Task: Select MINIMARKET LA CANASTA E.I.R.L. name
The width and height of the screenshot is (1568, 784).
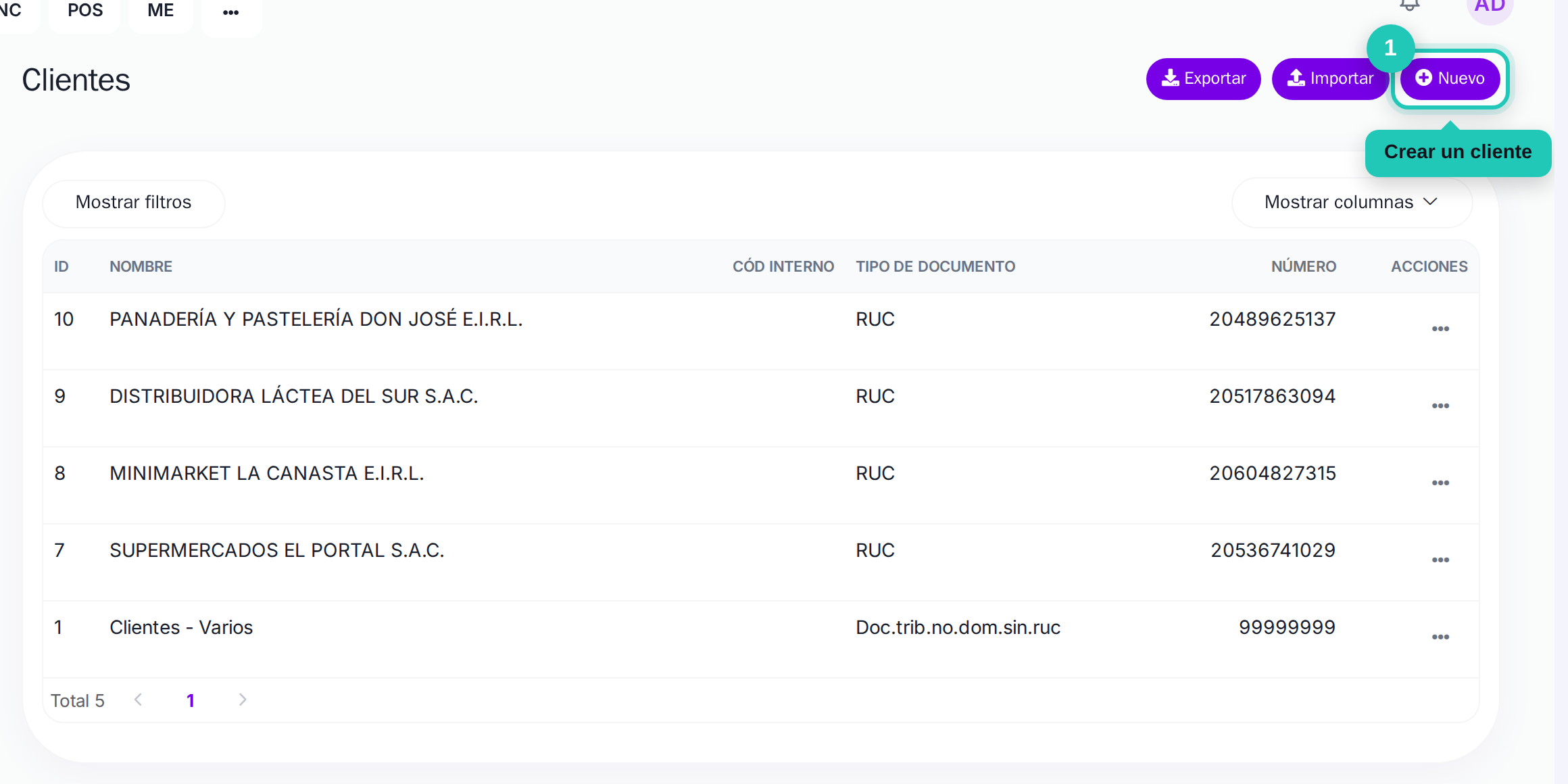Action: pos(267,473)
